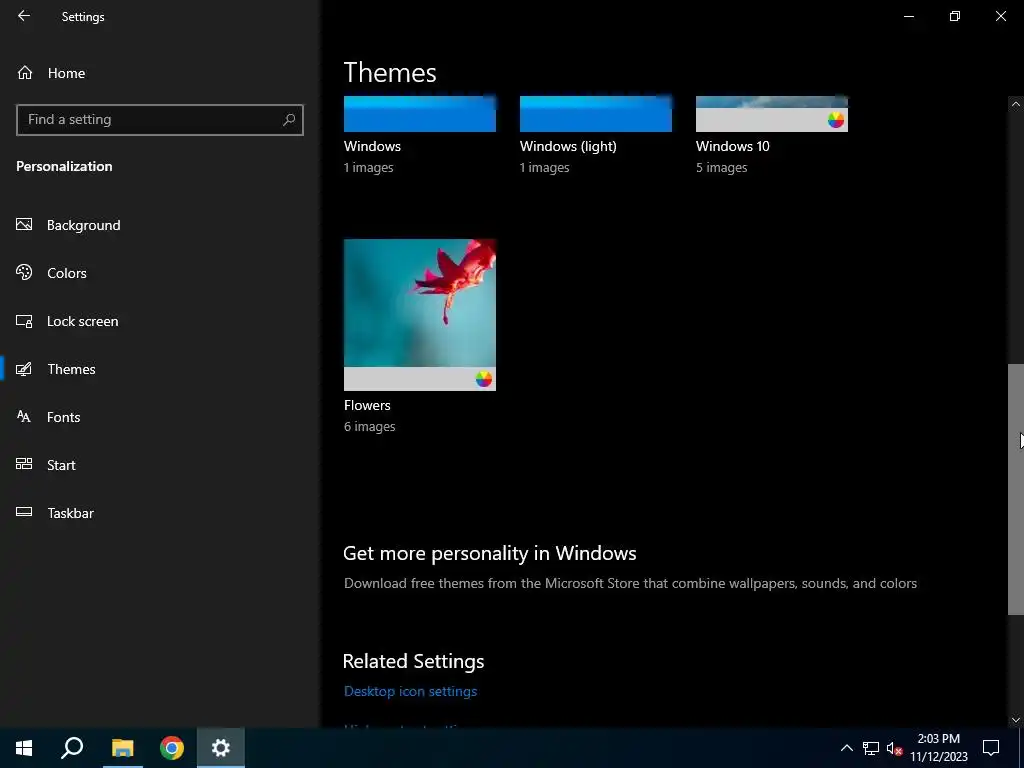The image size is (1024, 768).
Task: Click the Settings gear in taskbar
Action: (221, 748)
